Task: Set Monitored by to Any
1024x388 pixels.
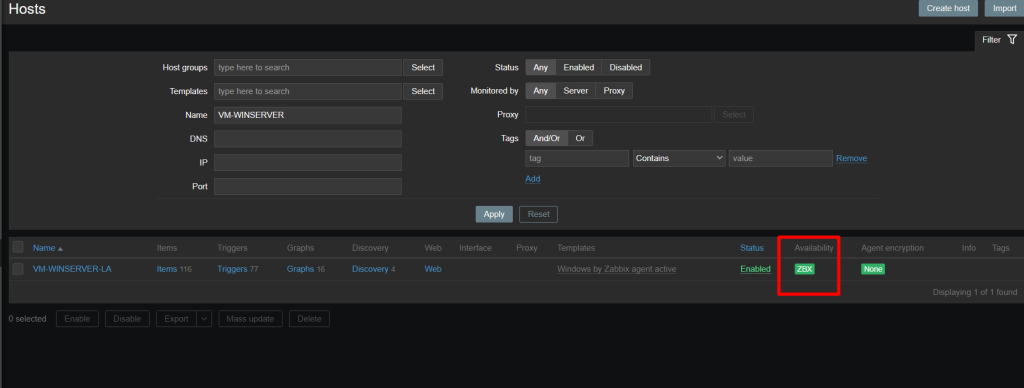Action: coord(541,91)
